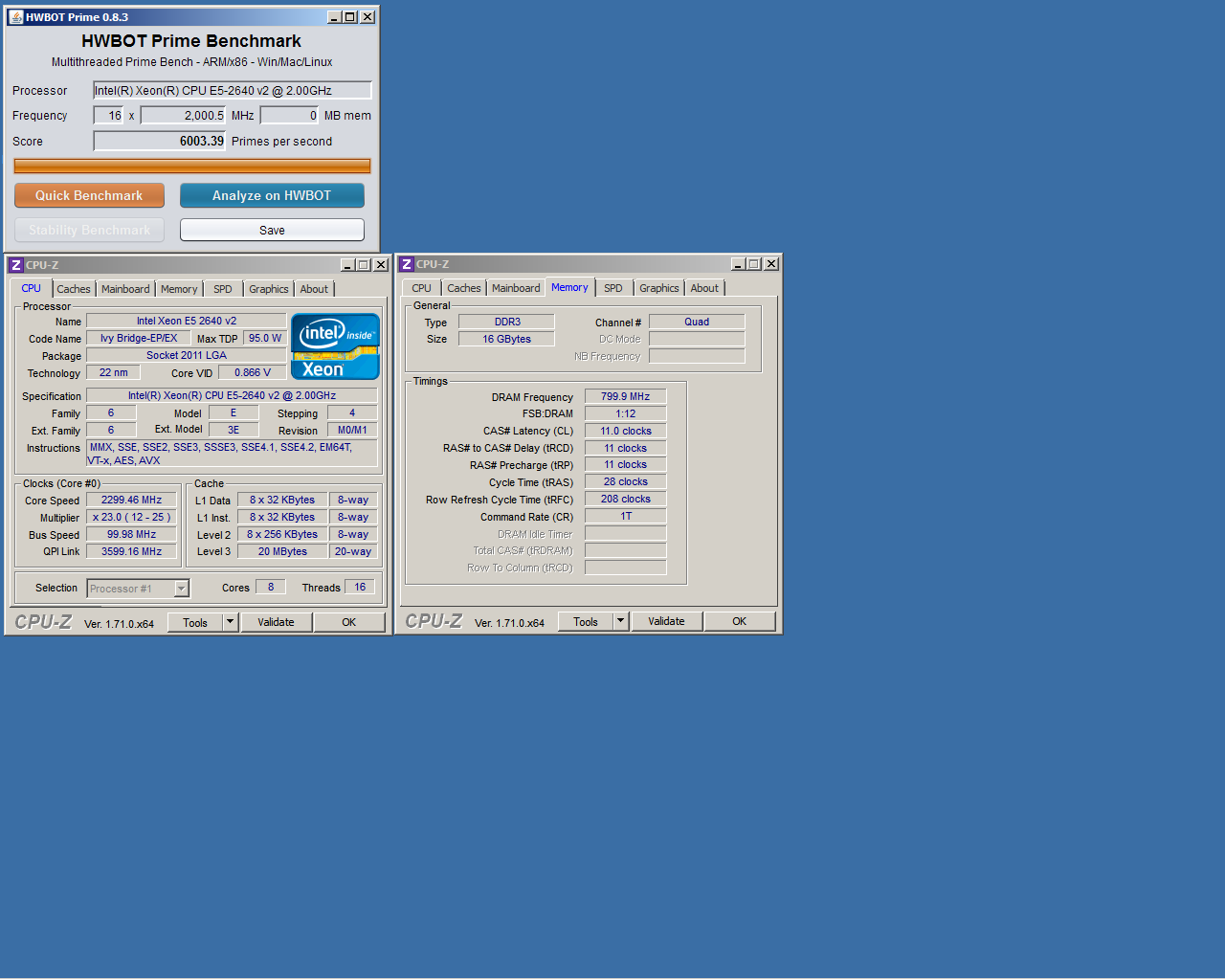The width and height of the screenshot is (1225, 980).
Task: Open the SPD tab in left CPU-Z window
Action: point(223,289)
